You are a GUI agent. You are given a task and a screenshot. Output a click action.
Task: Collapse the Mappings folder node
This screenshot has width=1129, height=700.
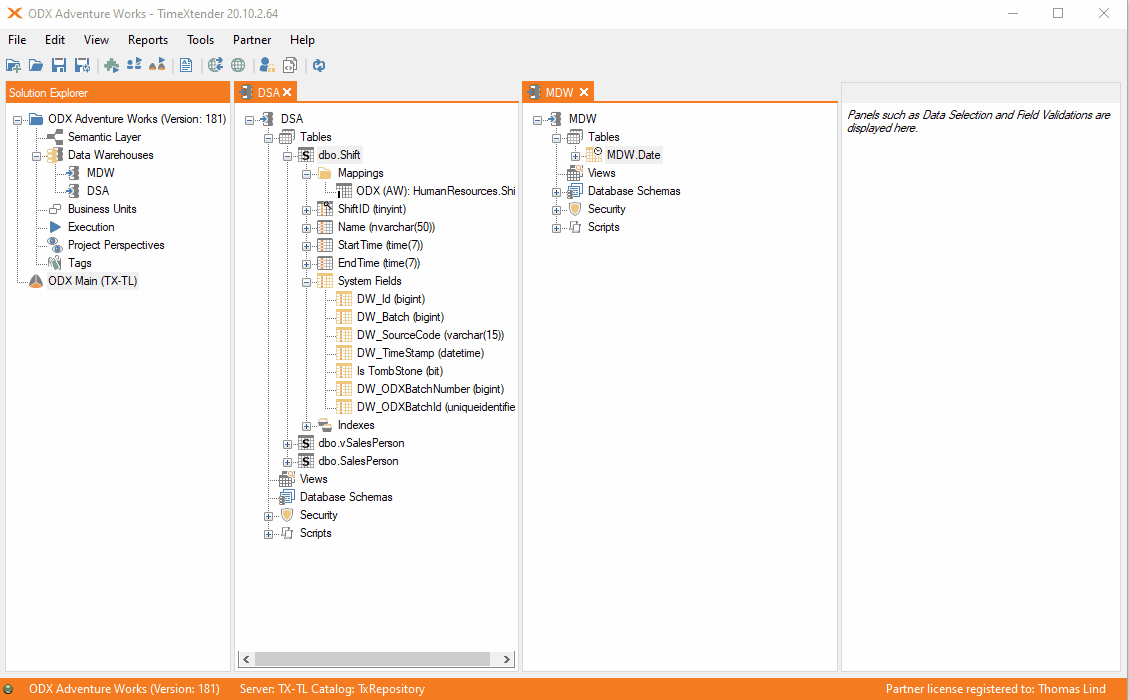pyautogui.click(x=306, y=174)
